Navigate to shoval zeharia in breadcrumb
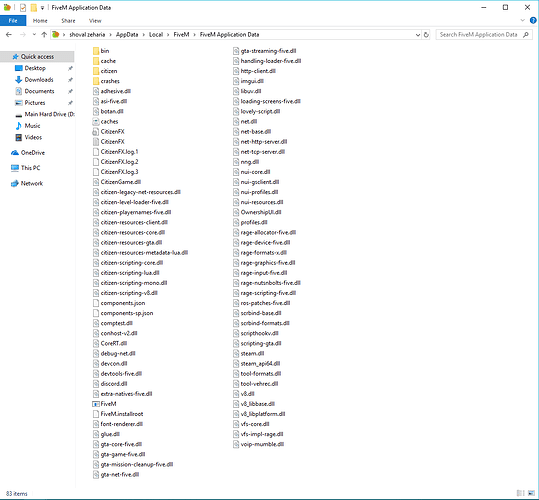This screenshot has height=500, width=539. 87,35
